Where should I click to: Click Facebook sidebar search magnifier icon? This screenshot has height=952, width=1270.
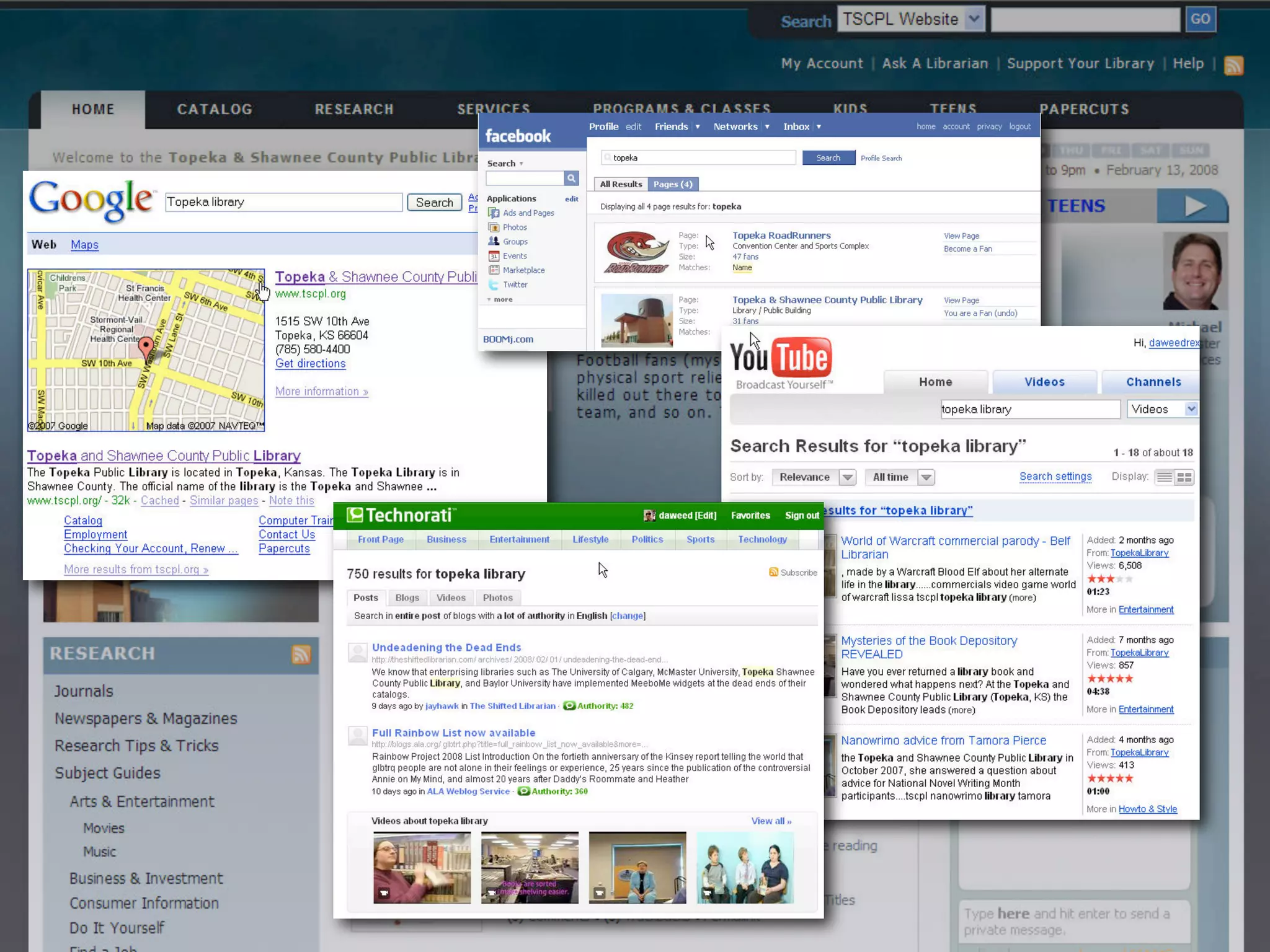571,178
